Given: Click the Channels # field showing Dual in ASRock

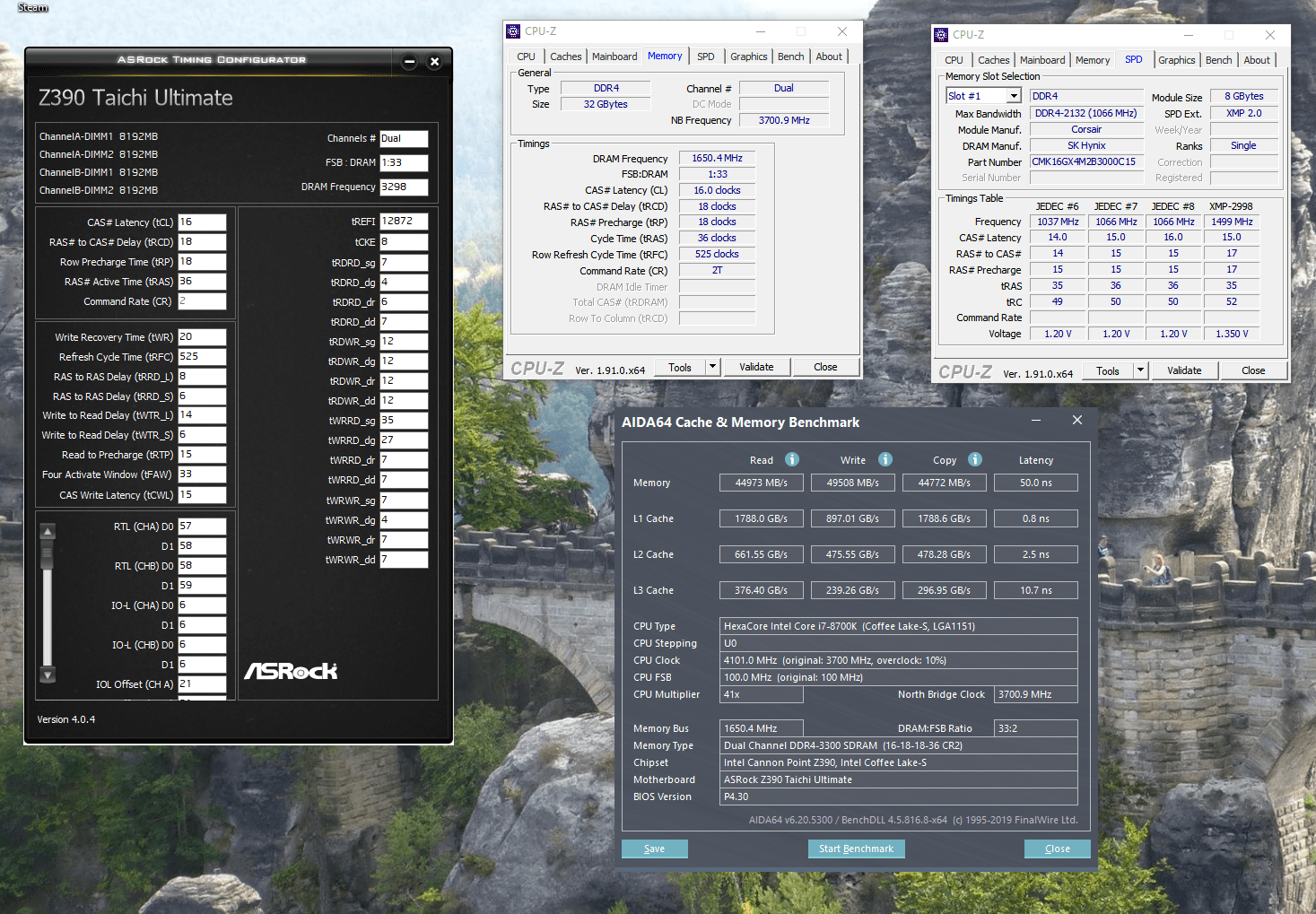Looking at the screenshot, I should tap(404, 138).
